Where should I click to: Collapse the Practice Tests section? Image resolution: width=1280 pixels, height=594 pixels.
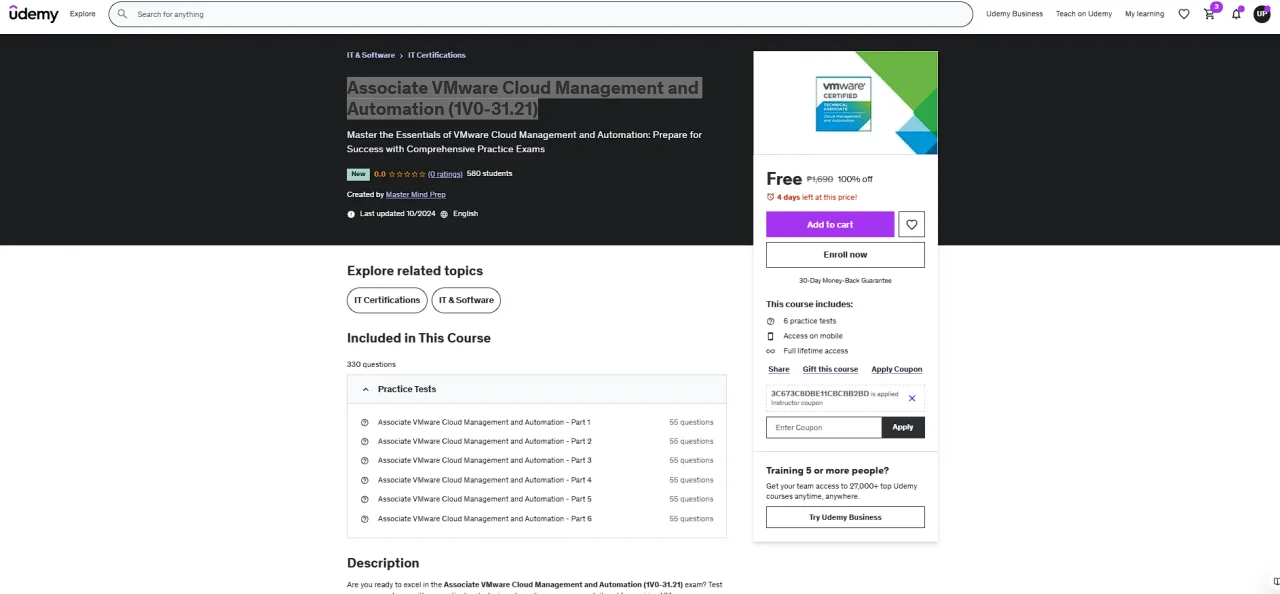(537, 389)
